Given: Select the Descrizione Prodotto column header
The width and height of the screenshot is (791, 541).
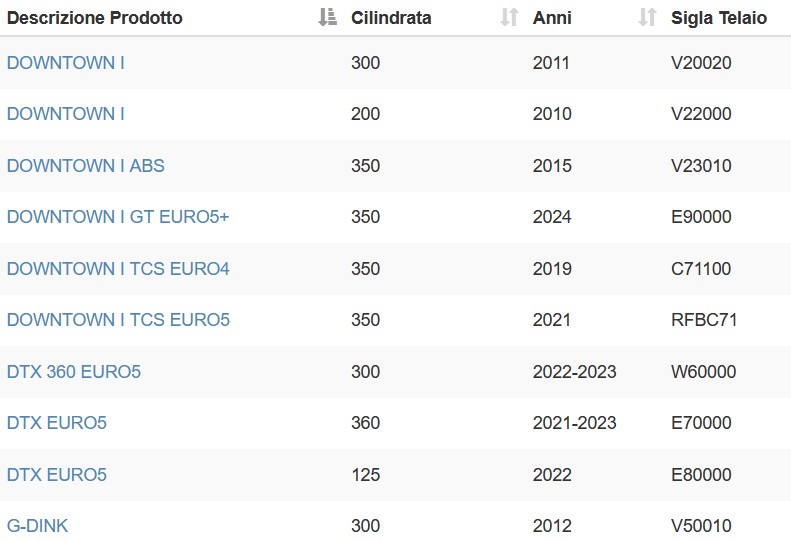Looking at the screenshot, I should pos(94,18).
